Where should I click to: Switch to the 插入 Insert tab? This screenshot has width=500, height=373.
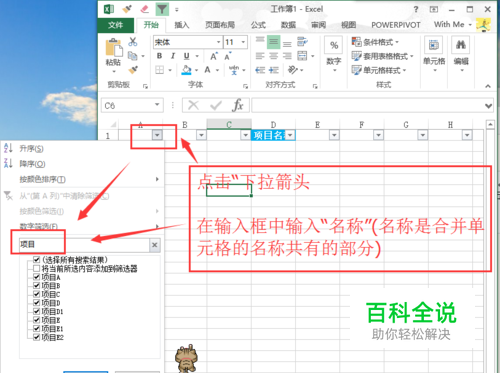click(x=182, y=25)
